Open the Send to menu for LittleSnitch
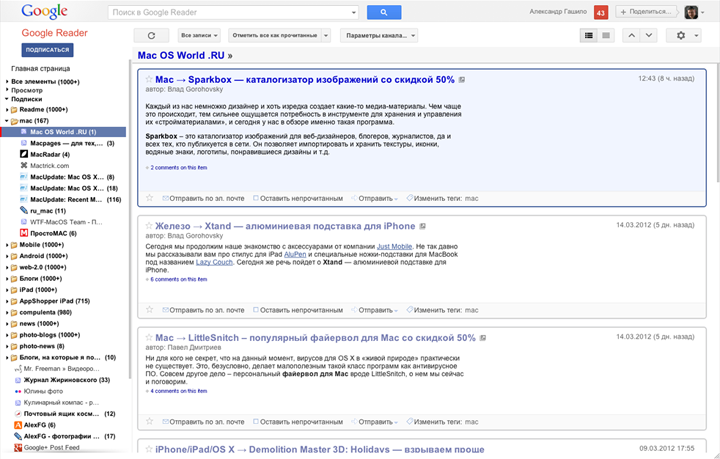 pyautogui.click(x=375, y=422)
